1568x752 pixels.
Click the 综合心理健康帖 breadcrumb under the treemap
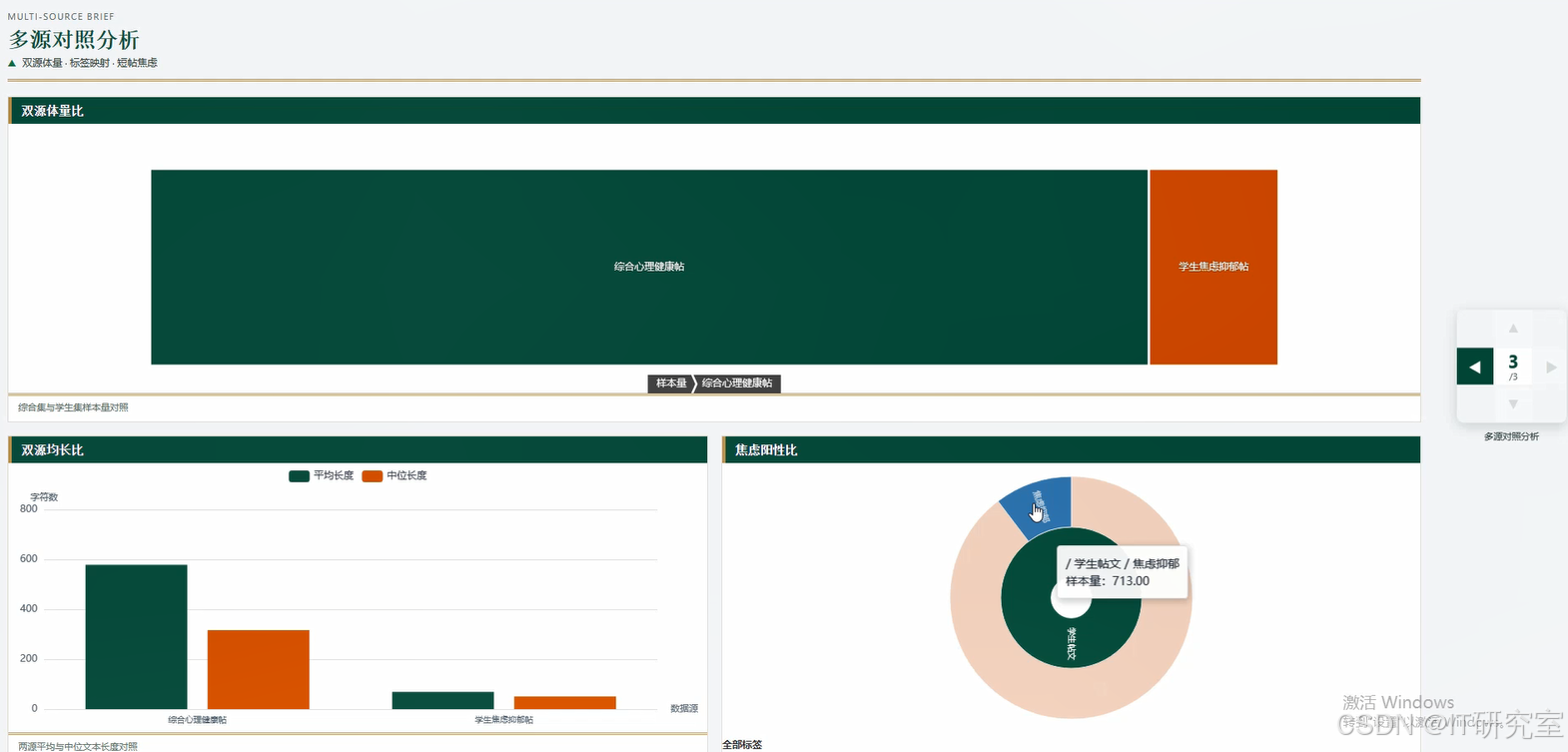click(x=737, y=383)
